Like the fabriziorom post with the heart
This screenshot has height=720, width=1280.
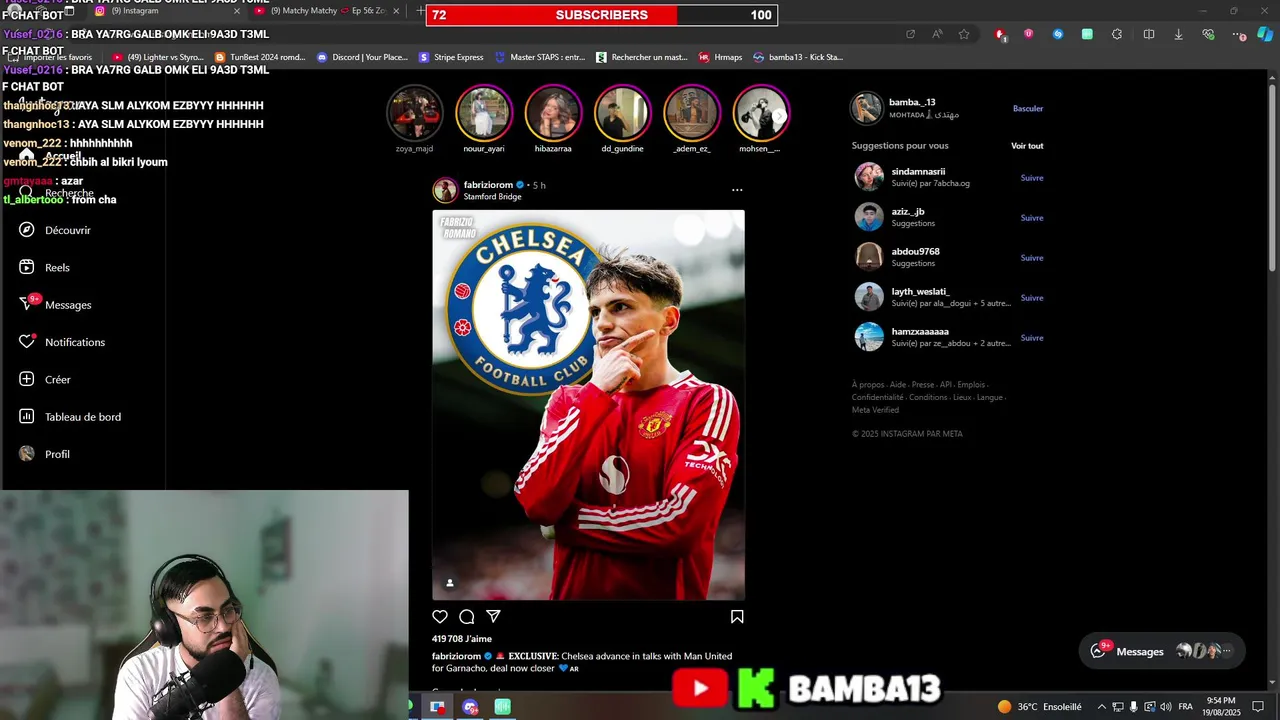pyautogui.click(x=440, y=617)
